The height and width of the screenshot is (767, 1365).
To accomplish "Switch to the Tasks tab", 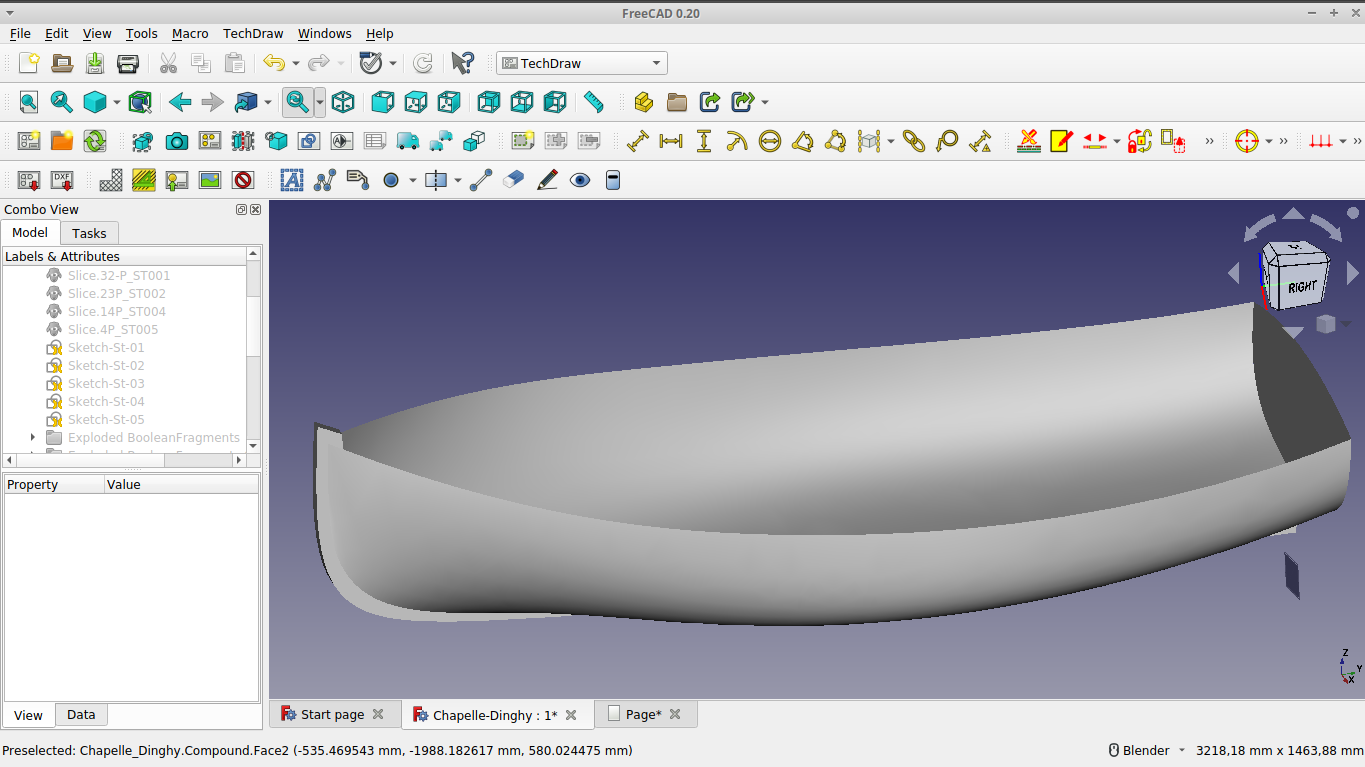I will (x=90, y=233).
